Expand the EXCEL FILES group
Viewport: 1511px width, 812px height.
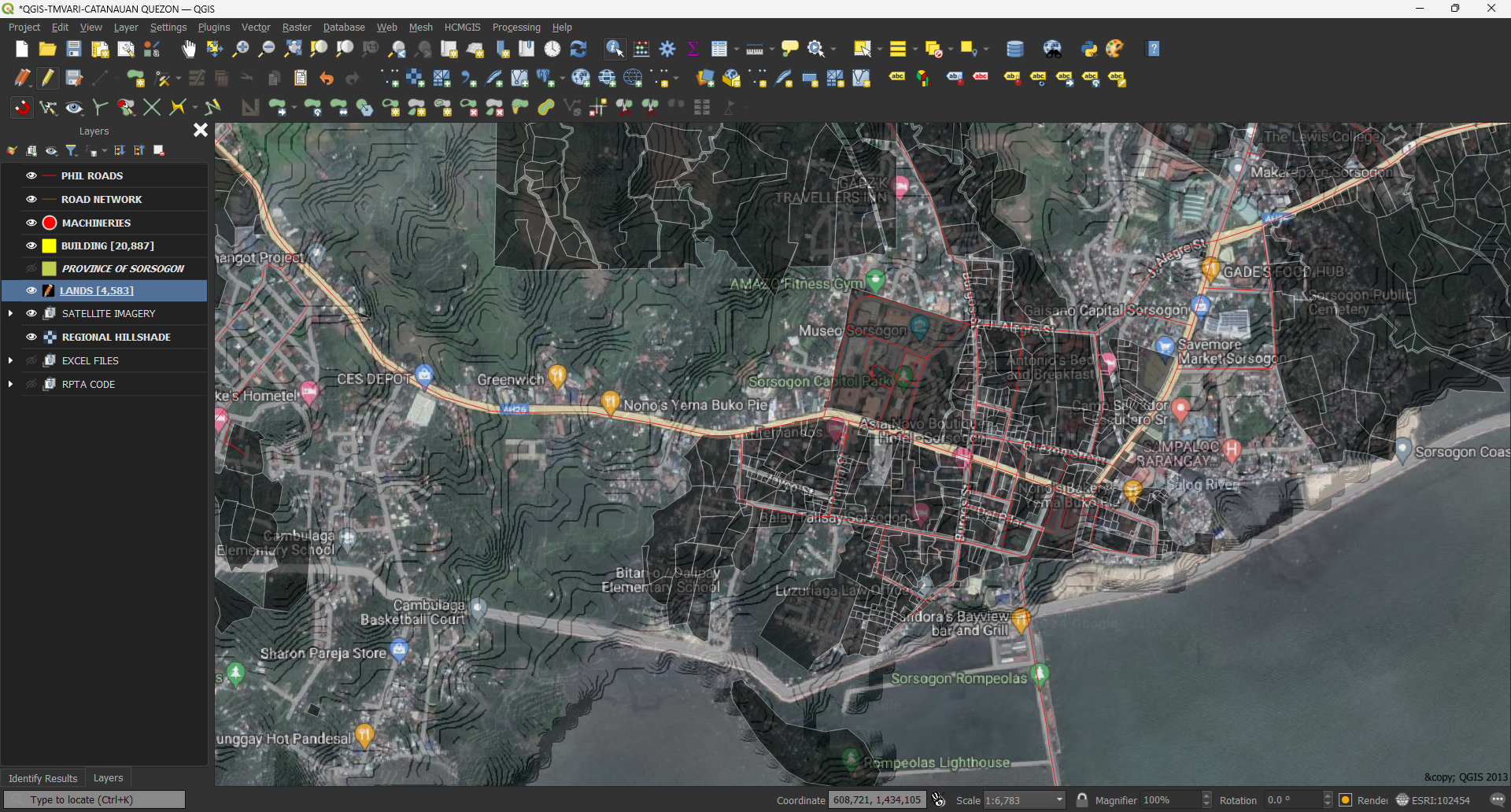point(10,360)
